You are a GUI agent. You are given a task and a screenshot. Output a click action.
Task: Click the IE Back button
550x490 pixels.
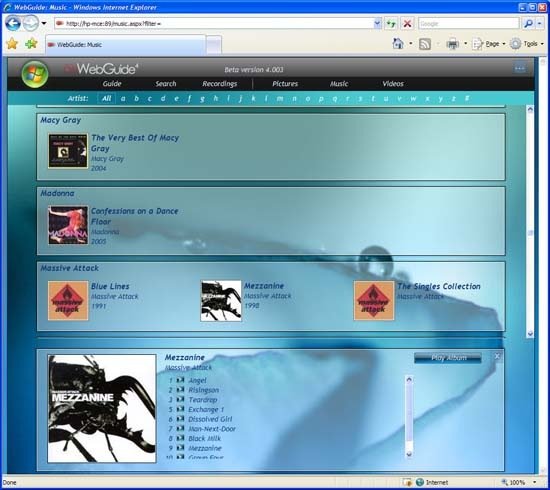coord(13,24)
